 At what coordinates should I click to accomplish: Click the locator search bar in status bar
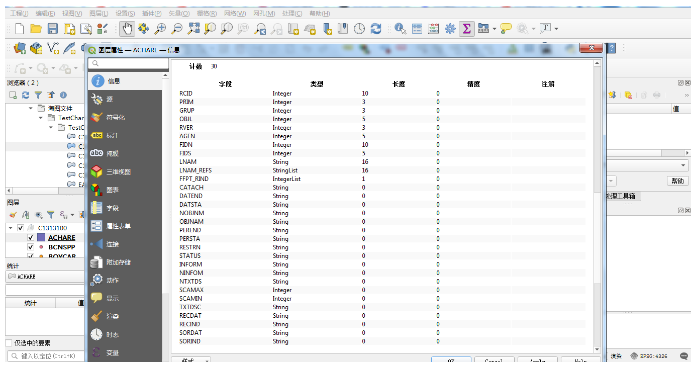45,356
